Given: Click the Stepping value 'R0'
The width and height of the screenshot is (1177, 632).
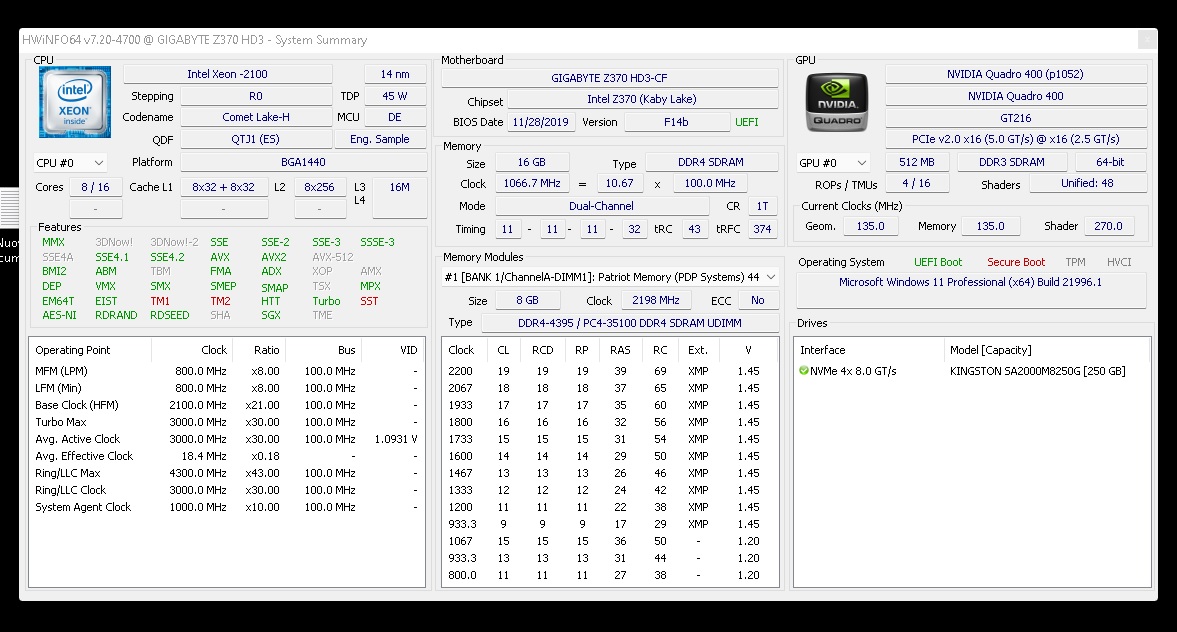Looking at the screenshot, I should click(256, 96).
